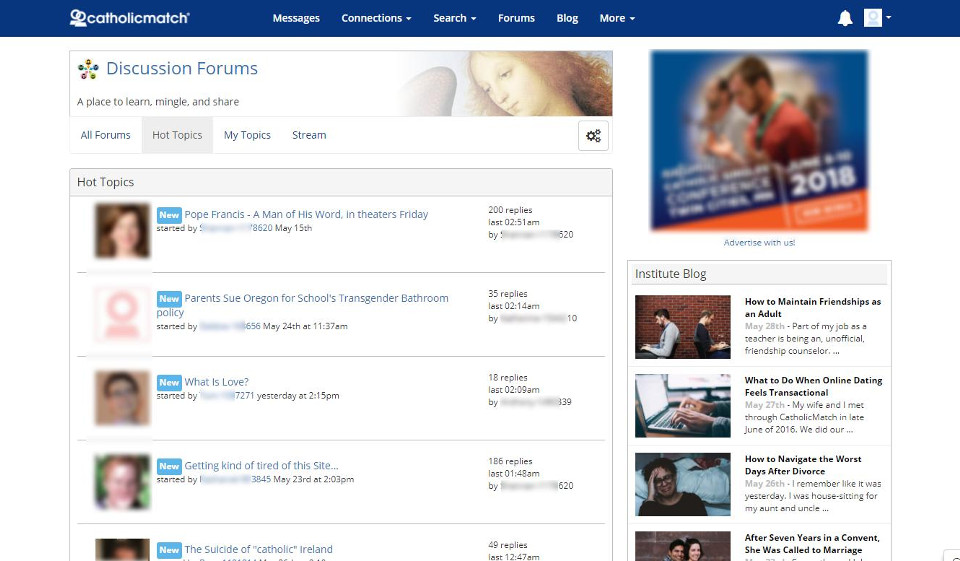The height and width of the screenshot is (561, 960).
Task: Click the CatholicMatch logo
Action: 129,18
